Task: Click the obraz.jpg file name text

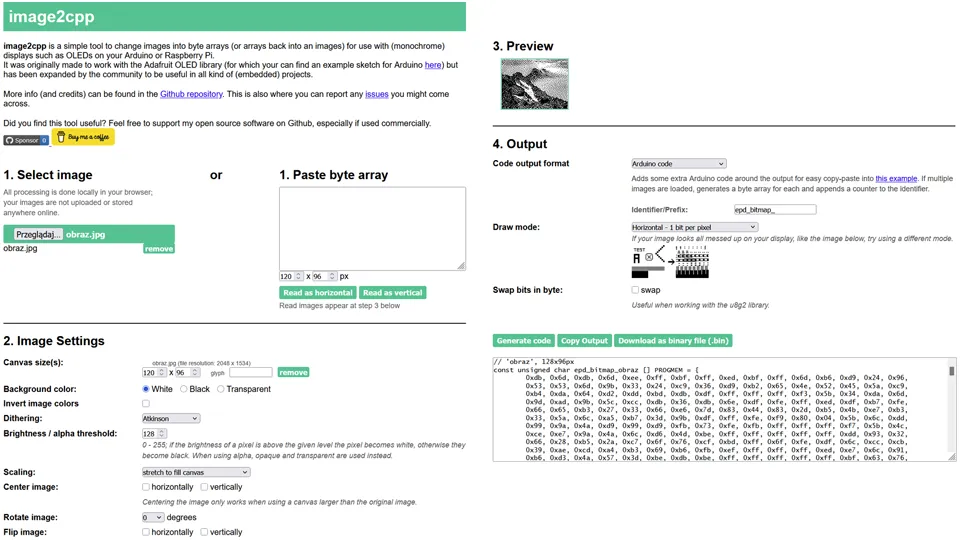Action: [x=20, y=249]
